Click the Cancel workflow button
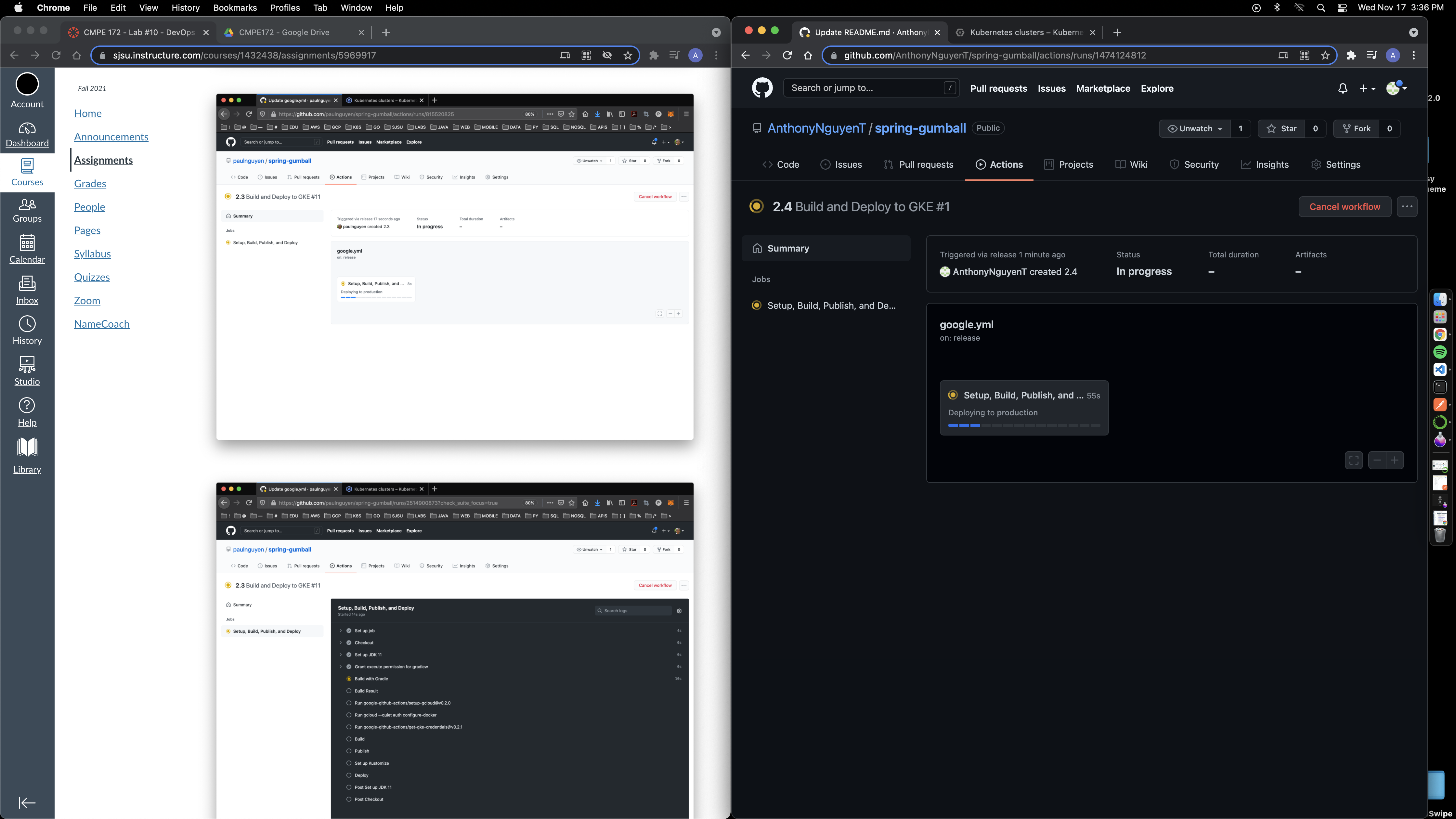This screenshot has height=819, width=1456. (1344, 207)
